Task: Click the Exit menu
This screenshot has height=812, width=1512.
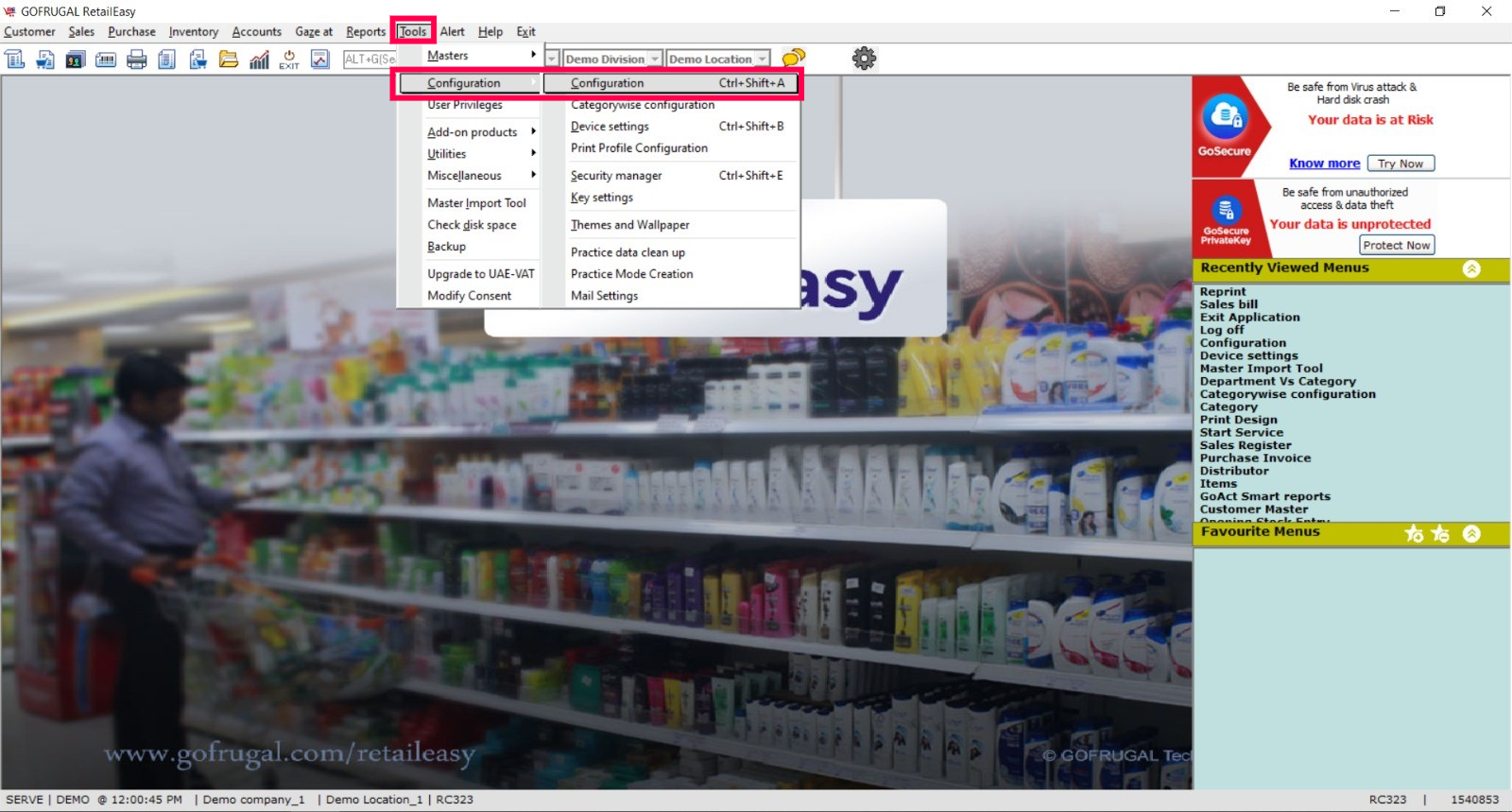Action: [x=526, y=32]
